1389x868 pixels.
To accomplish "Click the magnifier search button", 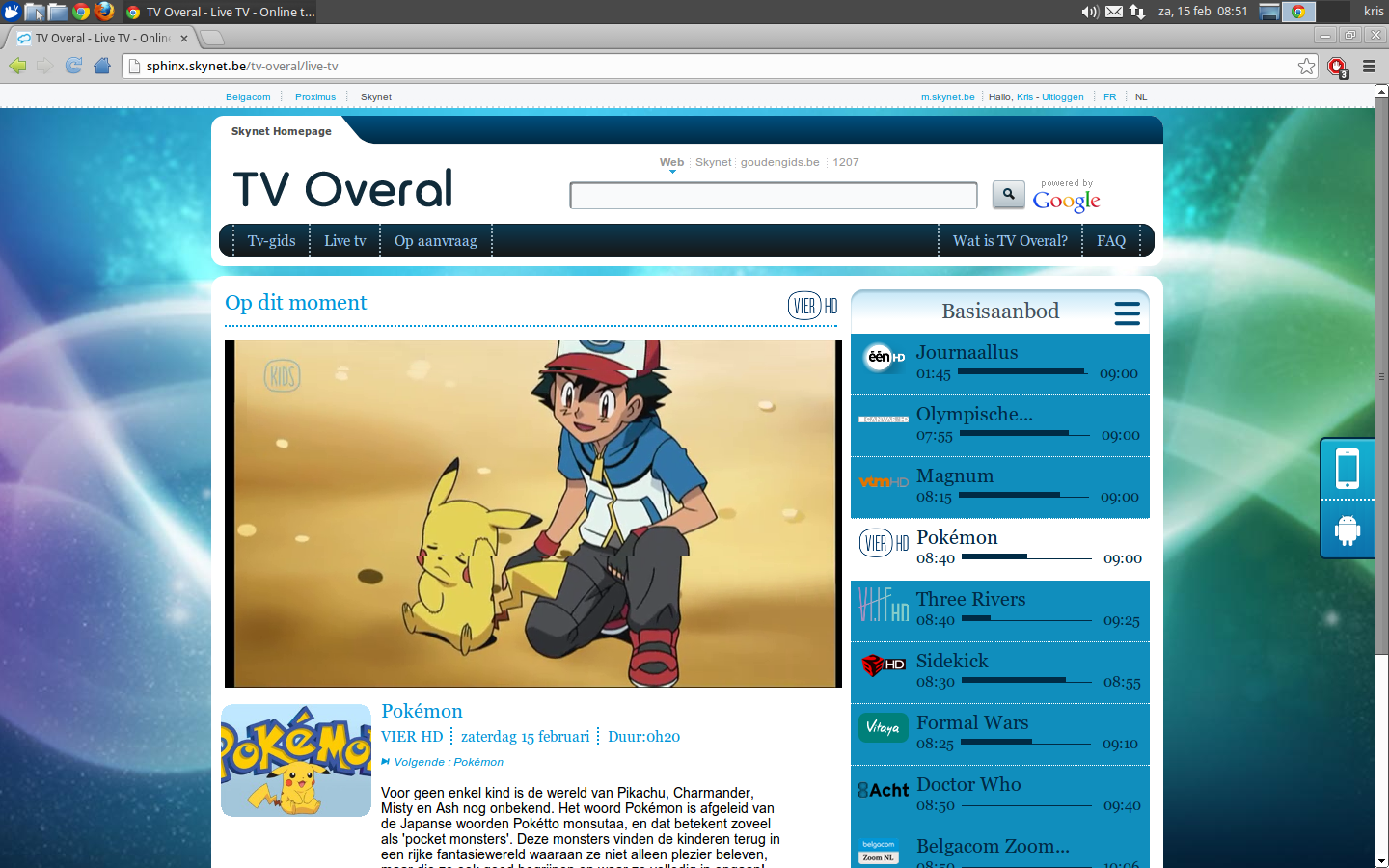I will pyautogui.click(x=1008, y=194).
